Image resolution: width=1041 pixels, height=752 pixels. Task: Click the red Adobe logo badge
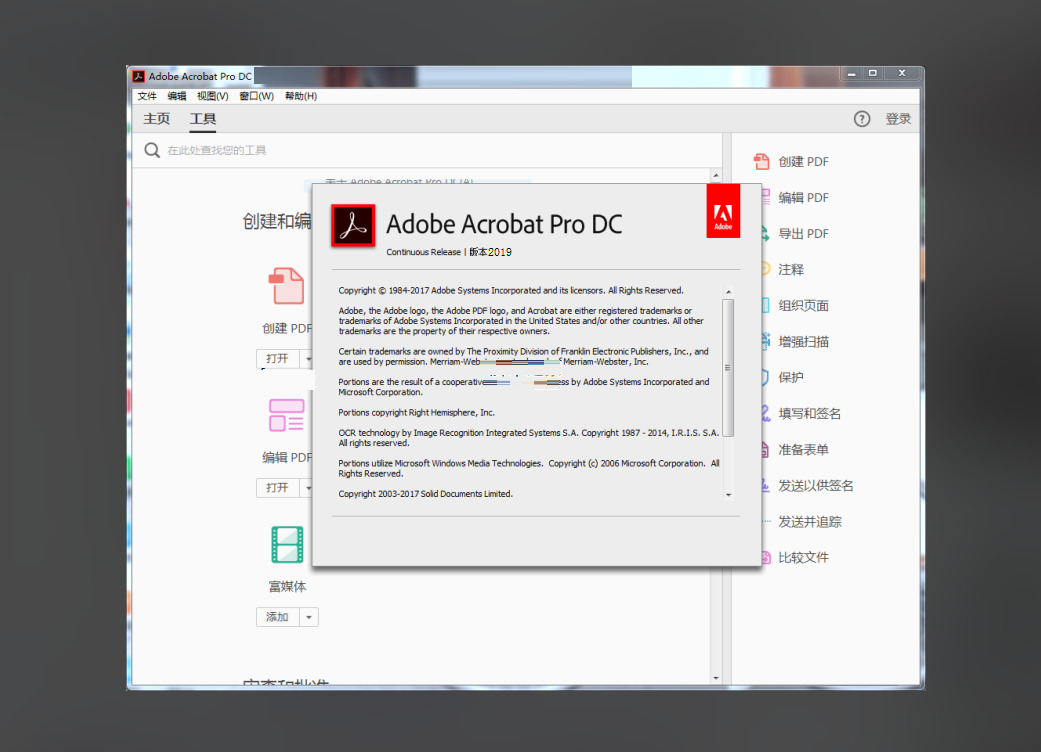click(723, 211)
